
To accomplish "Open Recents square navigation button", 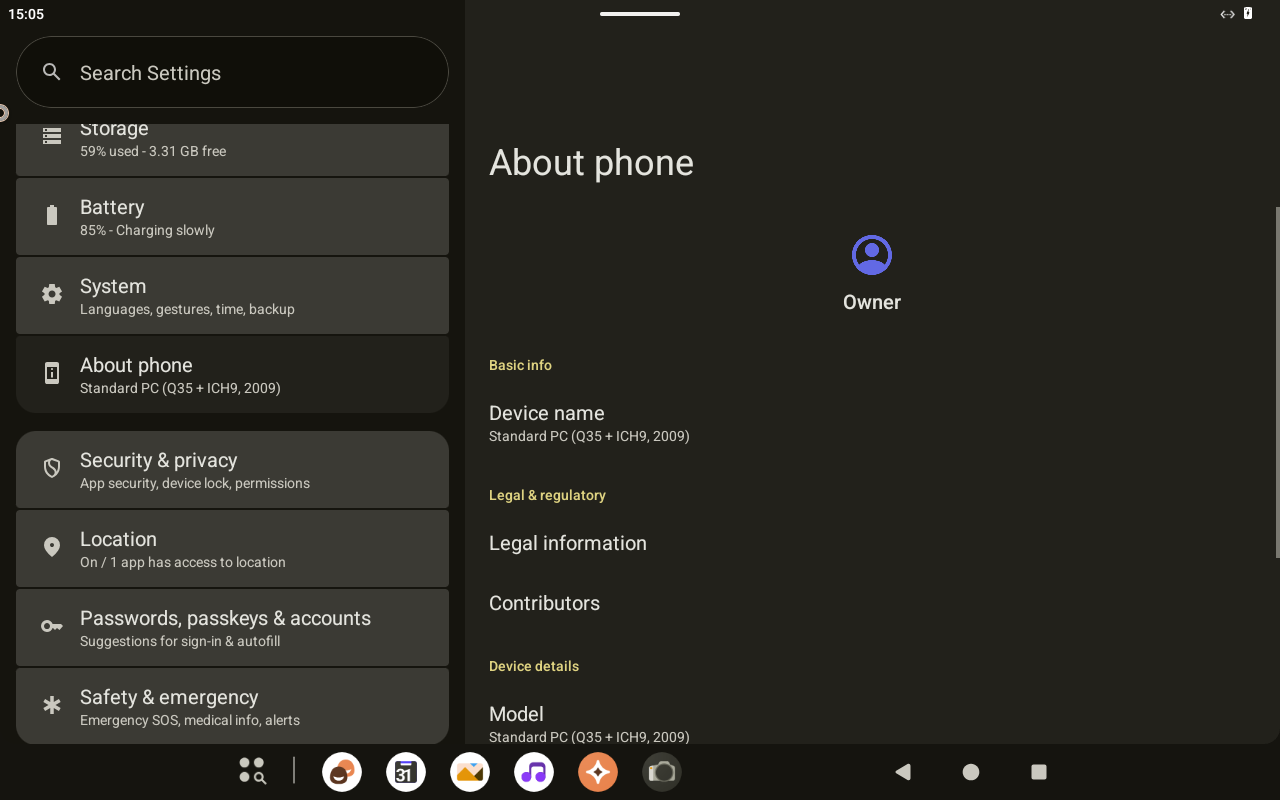I will click(x=1038, y=772).
